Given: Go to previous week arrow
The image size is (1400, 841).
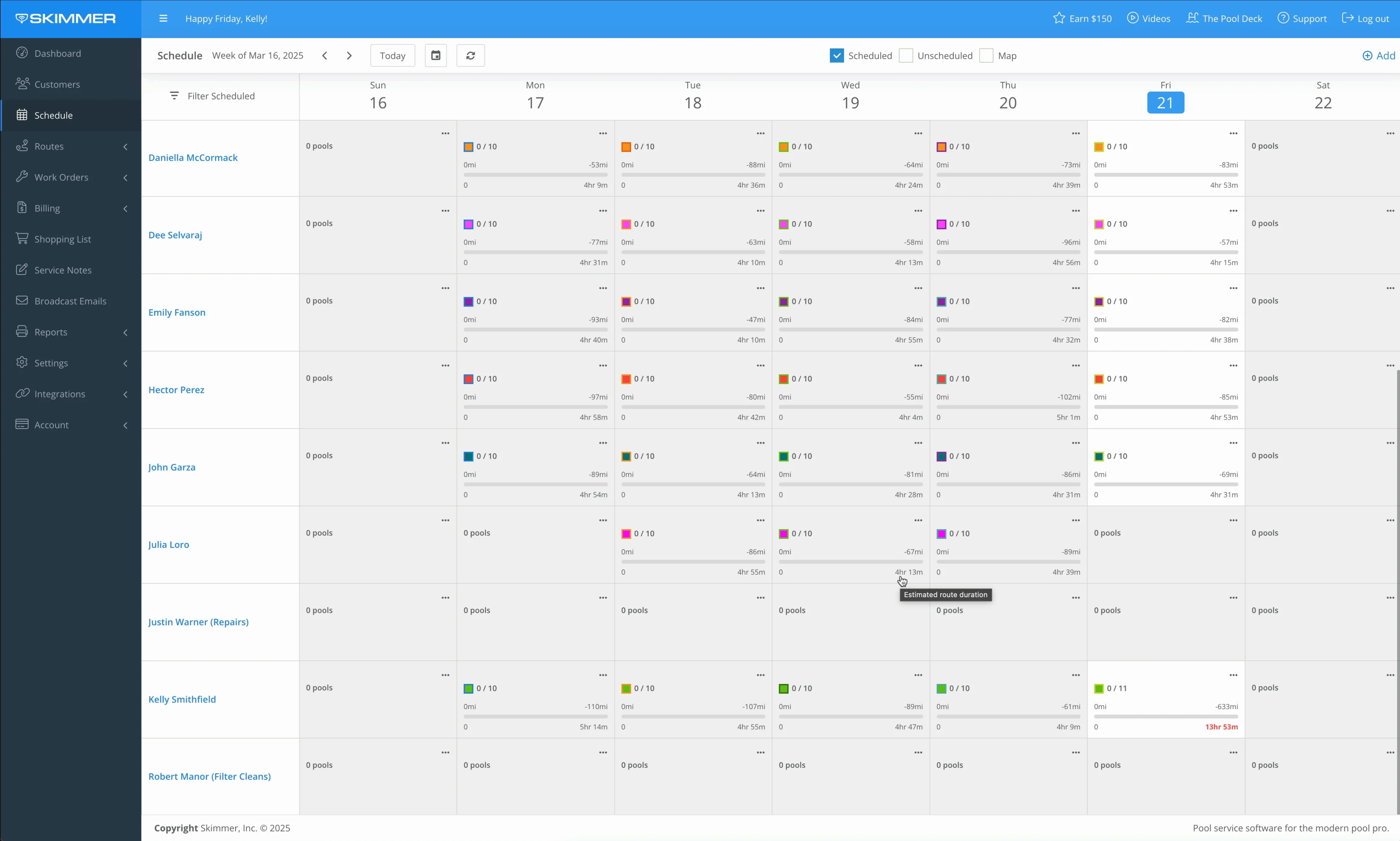Looking at the screenshot, I should [324, 55].
